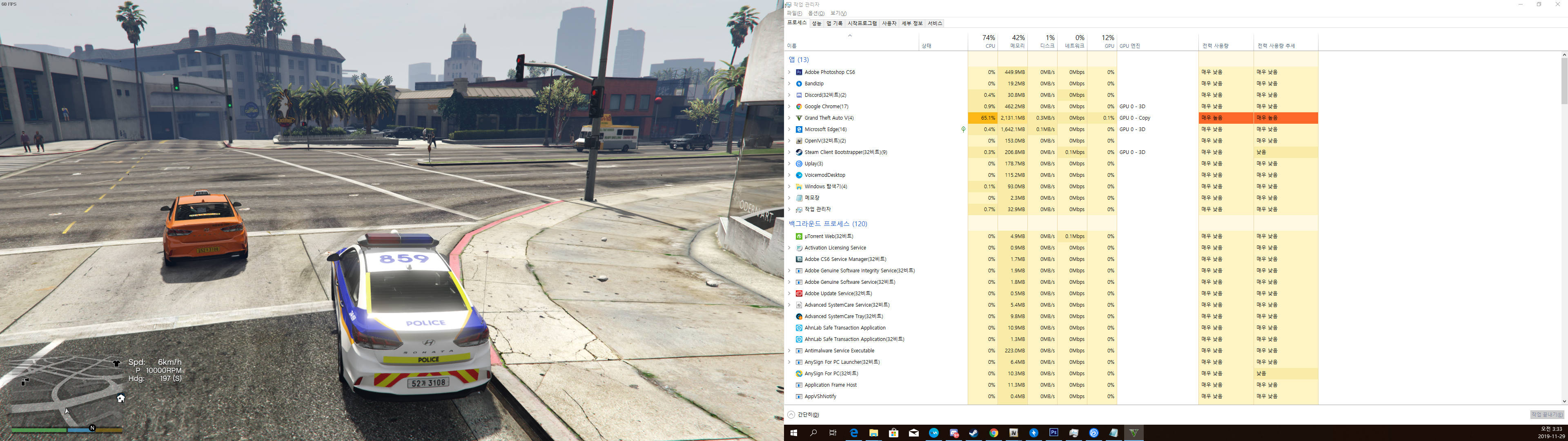Open the taskbar search icon
1568x441 pixels.
point(813,433)
